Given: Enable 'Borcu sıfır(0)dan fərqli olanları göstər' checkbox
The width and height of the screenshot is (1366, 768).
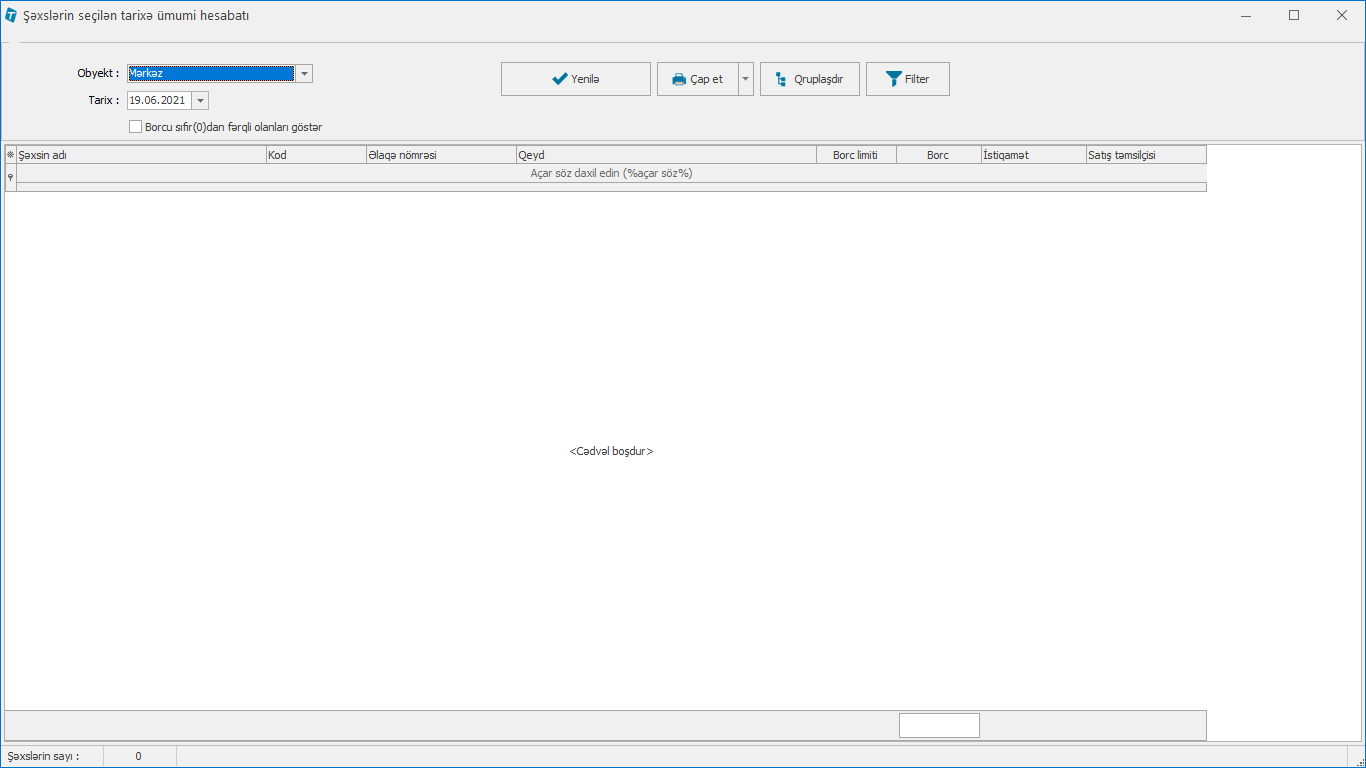Looking at the screenshot, I should pos(136,127).
